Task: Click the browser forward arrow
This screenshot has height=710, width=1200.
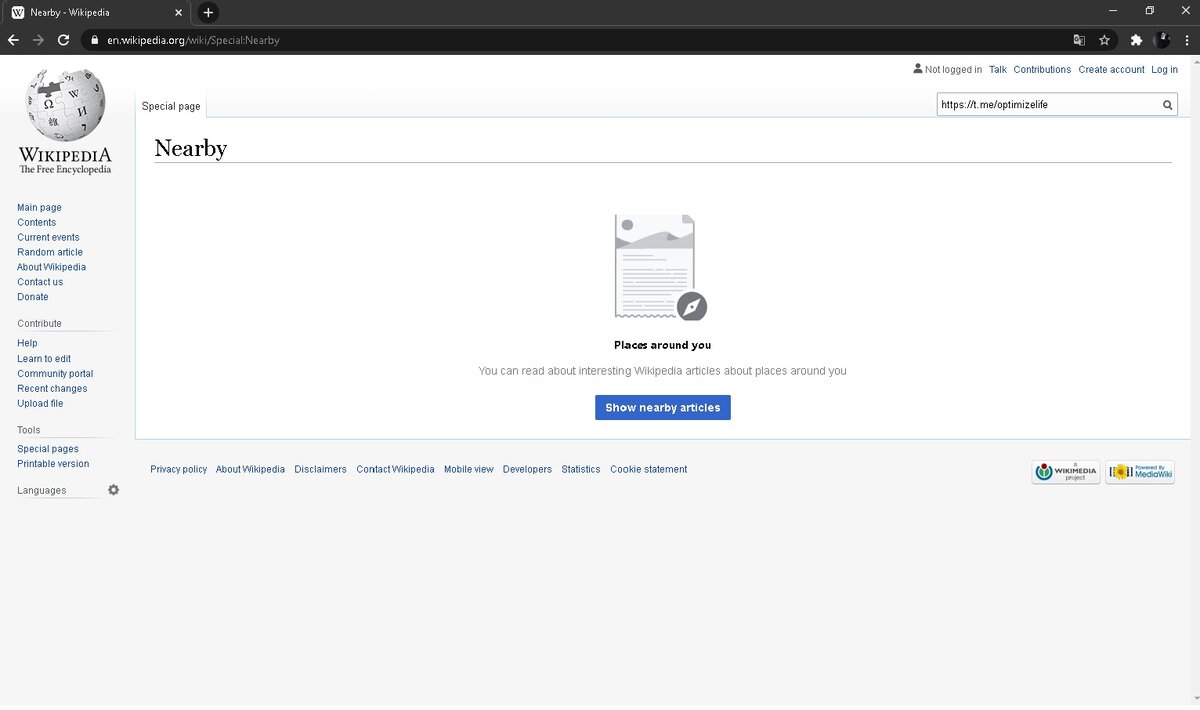Action: tap(38, 40)
